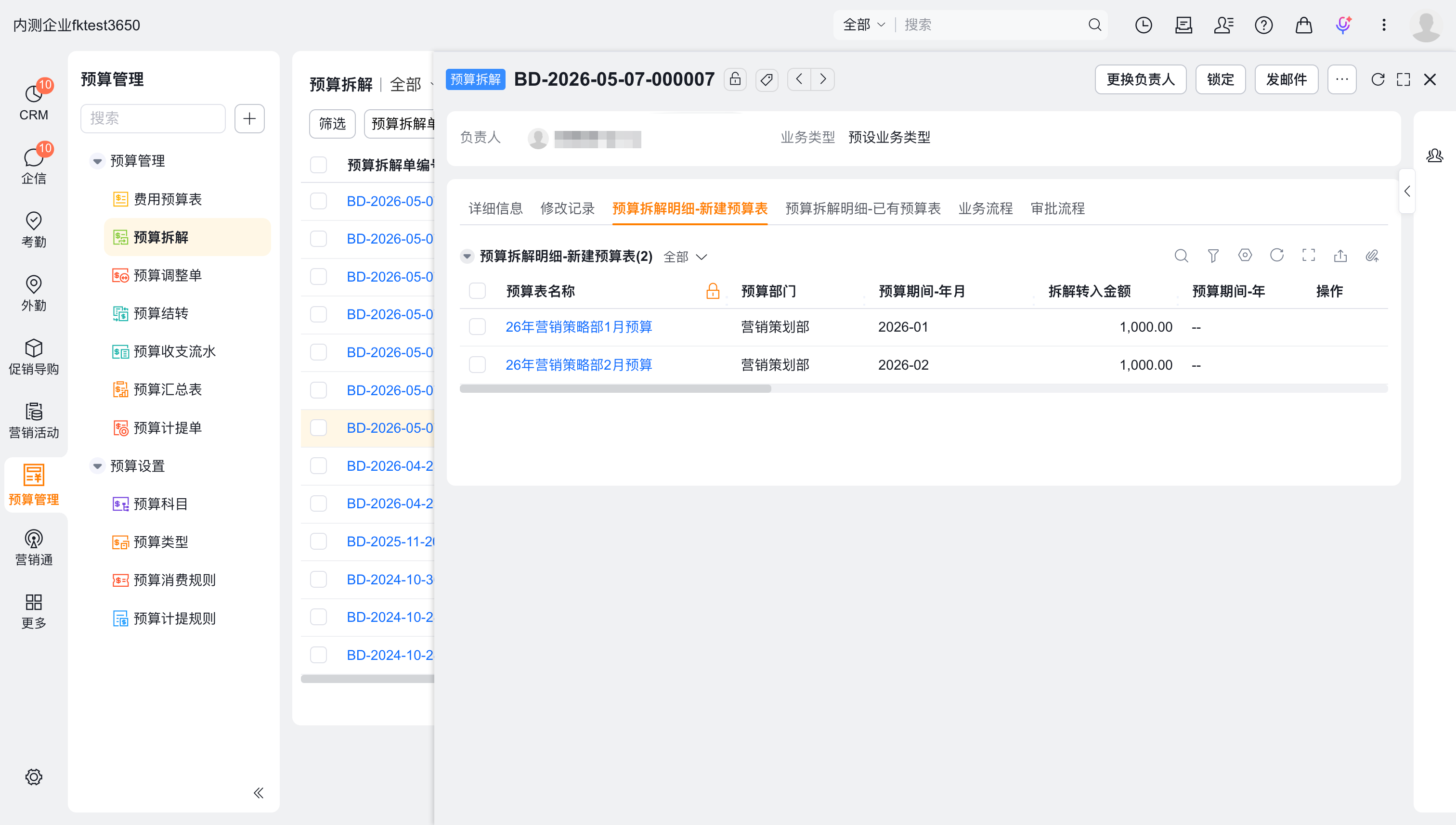The height and width of the screenshot is (825, 1456).
Task: Switch to the 预算拆解明细-已有预算表 tab
Action: click(863, 208)
